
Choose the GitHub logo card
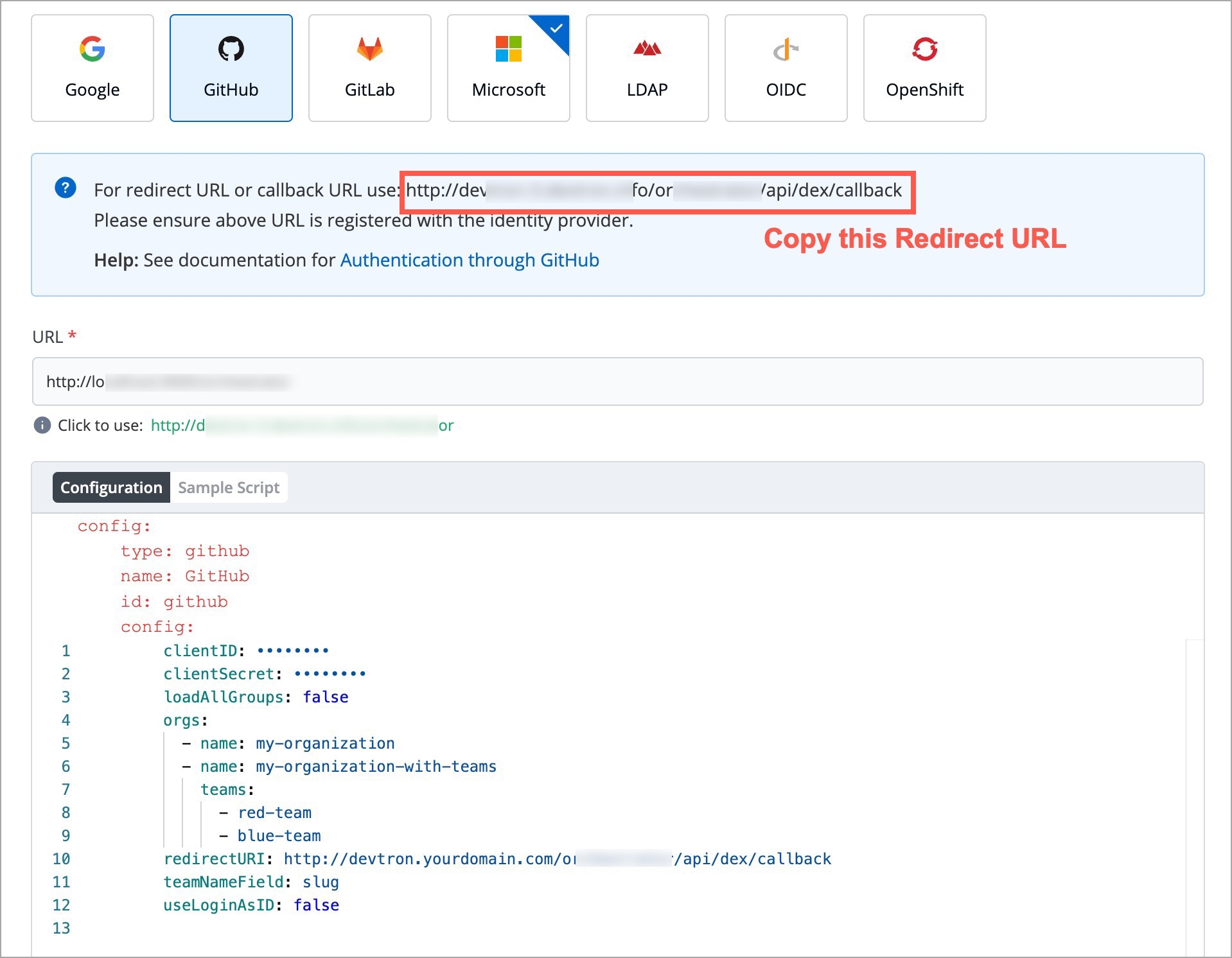231,49
